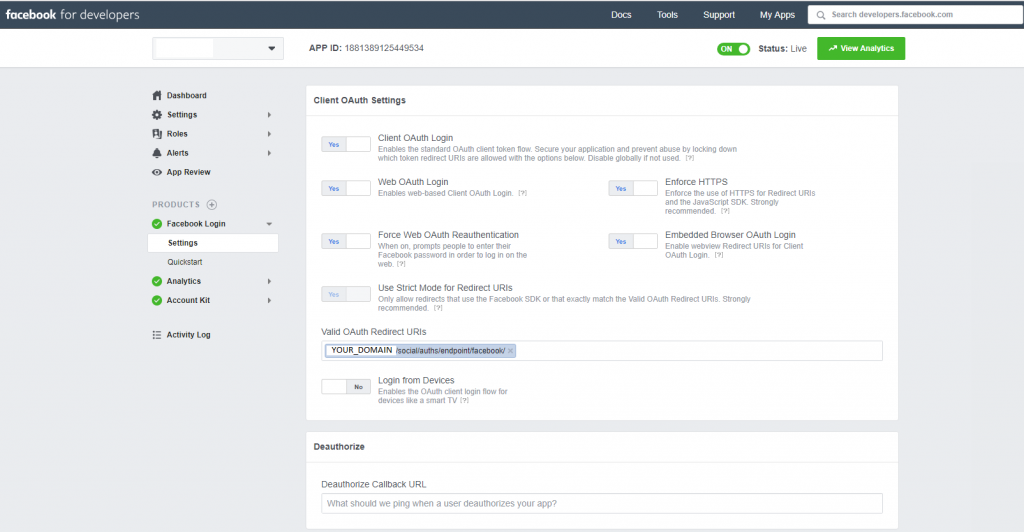Click the Valid OAuth Redirect URIs field
Screen dimensions: 1024x532
[x=601, y=351]
